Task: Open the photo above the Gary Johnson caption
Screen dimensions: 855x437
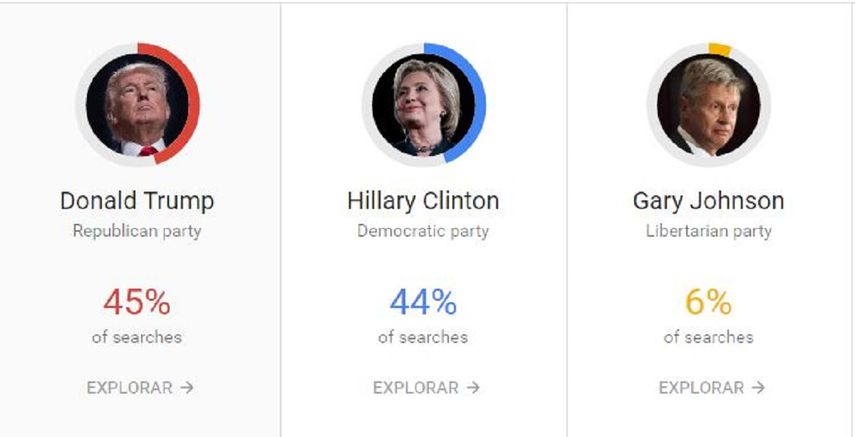Action: pos(708,105)
